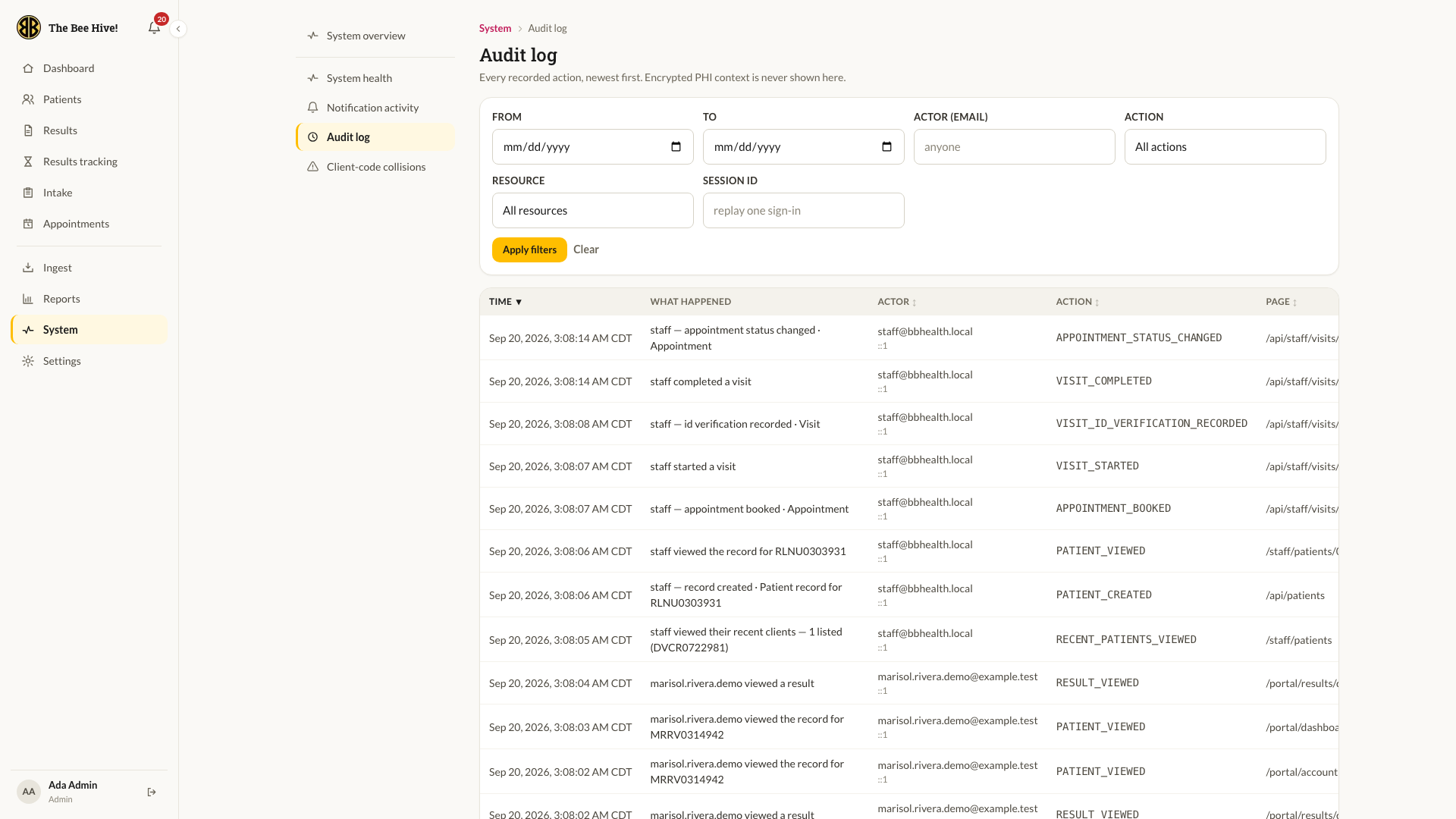1456x819 pixels.
Task: Click the Results document icon
Action: click(28, 130)
